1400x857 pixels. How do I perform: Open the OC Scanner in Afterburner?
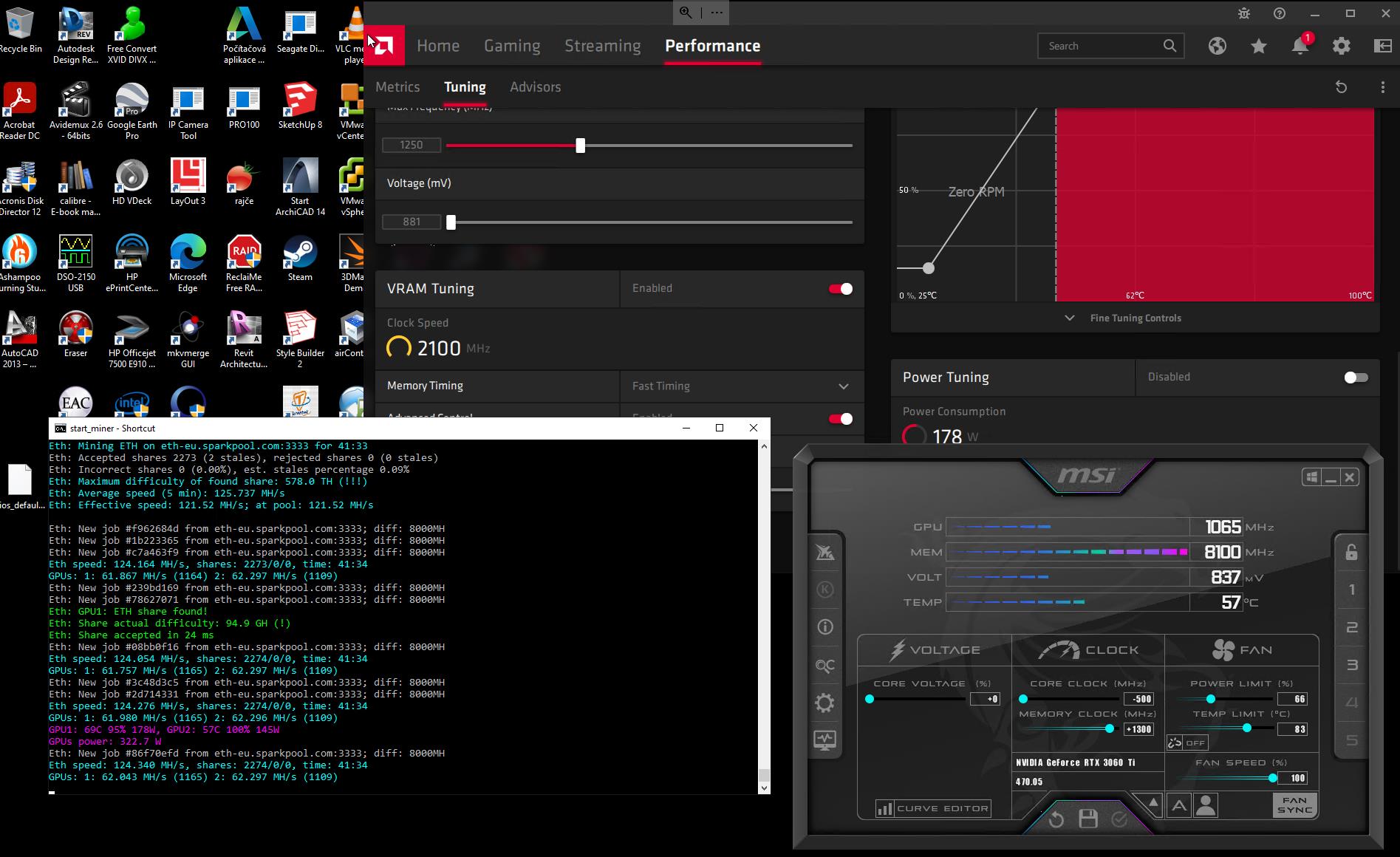pyautogui.click(x=824, y=666)
